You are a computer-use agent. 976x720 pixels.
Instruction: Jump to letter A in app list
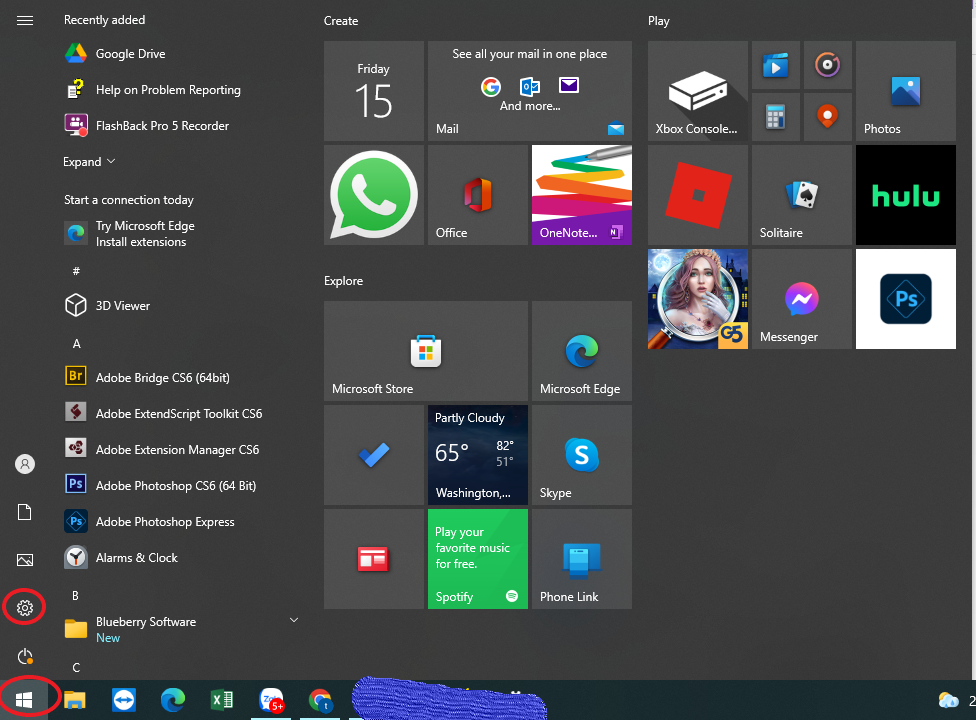click(x=77, y=344)
